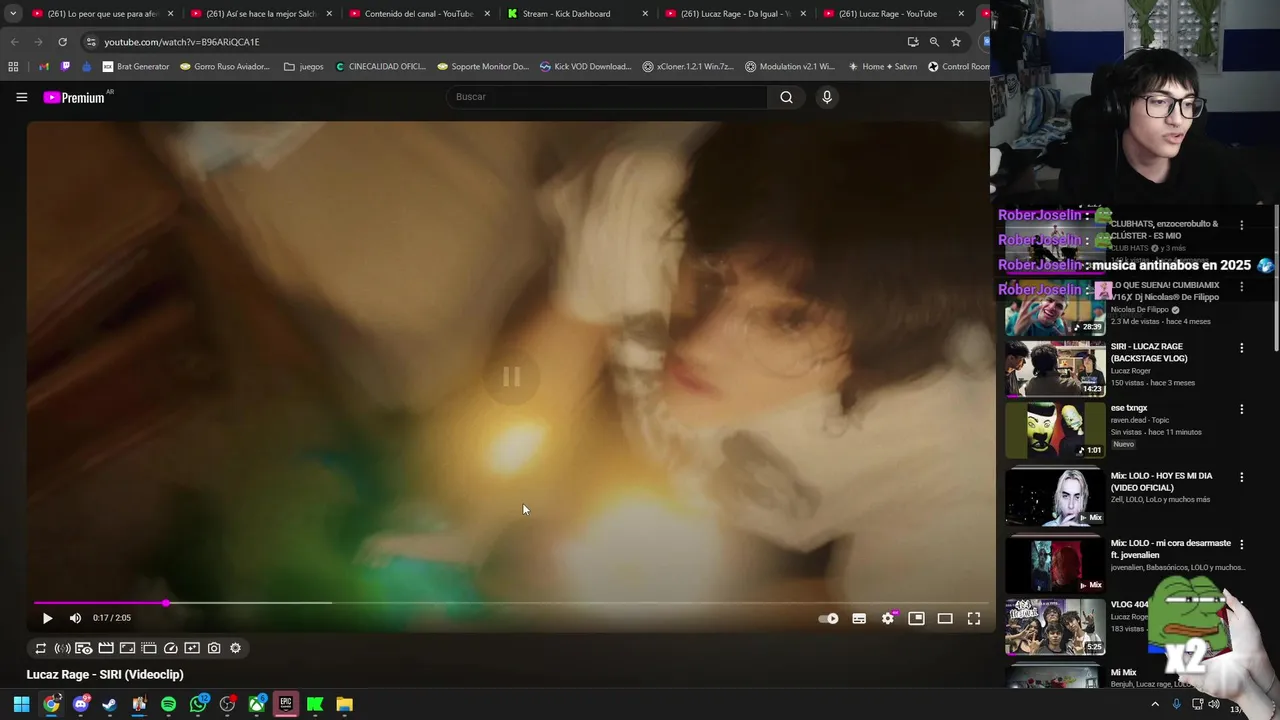
Task: Open the YouTube guide hamburger menu
Action: [21, 97]
